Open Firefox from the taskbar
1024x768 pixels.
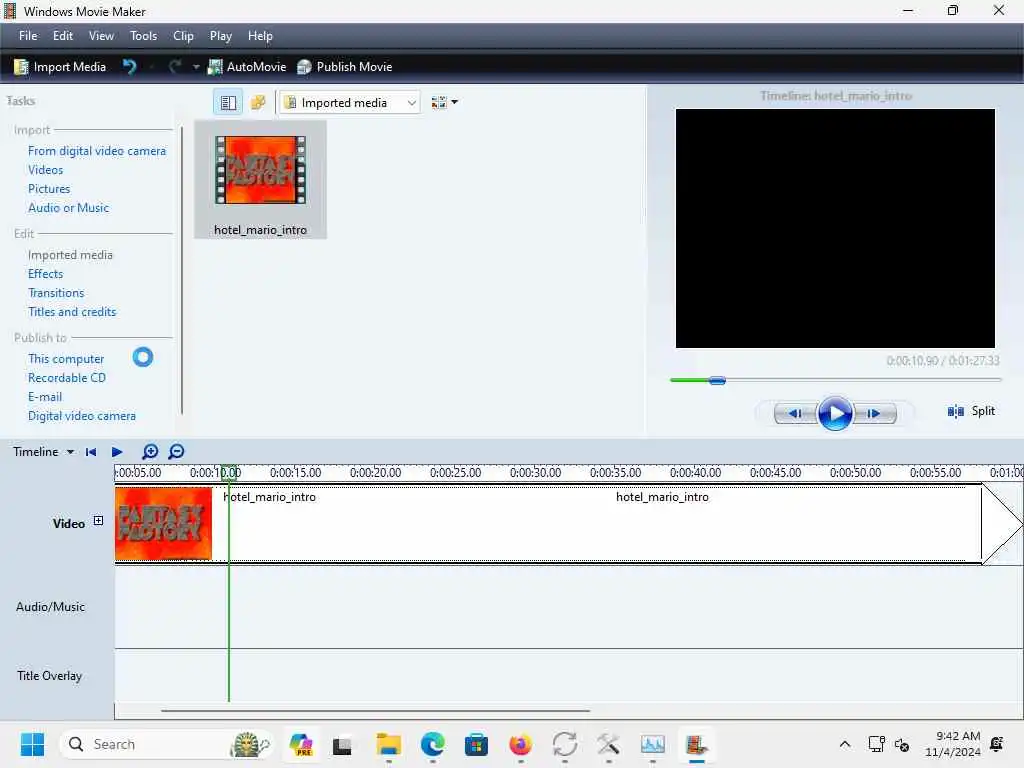tap(520, 744)
